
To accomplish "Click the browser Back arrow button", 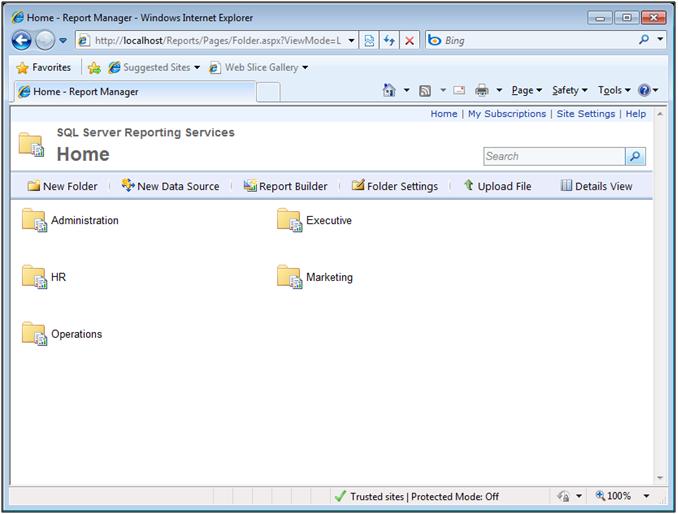I will coord(21,41).
